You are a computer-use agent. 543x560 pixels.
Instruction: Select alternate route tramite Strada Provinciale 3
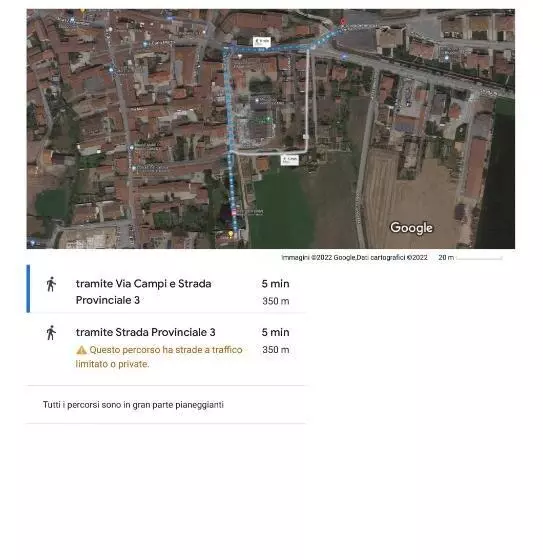pyautogui.click(x=166, y=350)
